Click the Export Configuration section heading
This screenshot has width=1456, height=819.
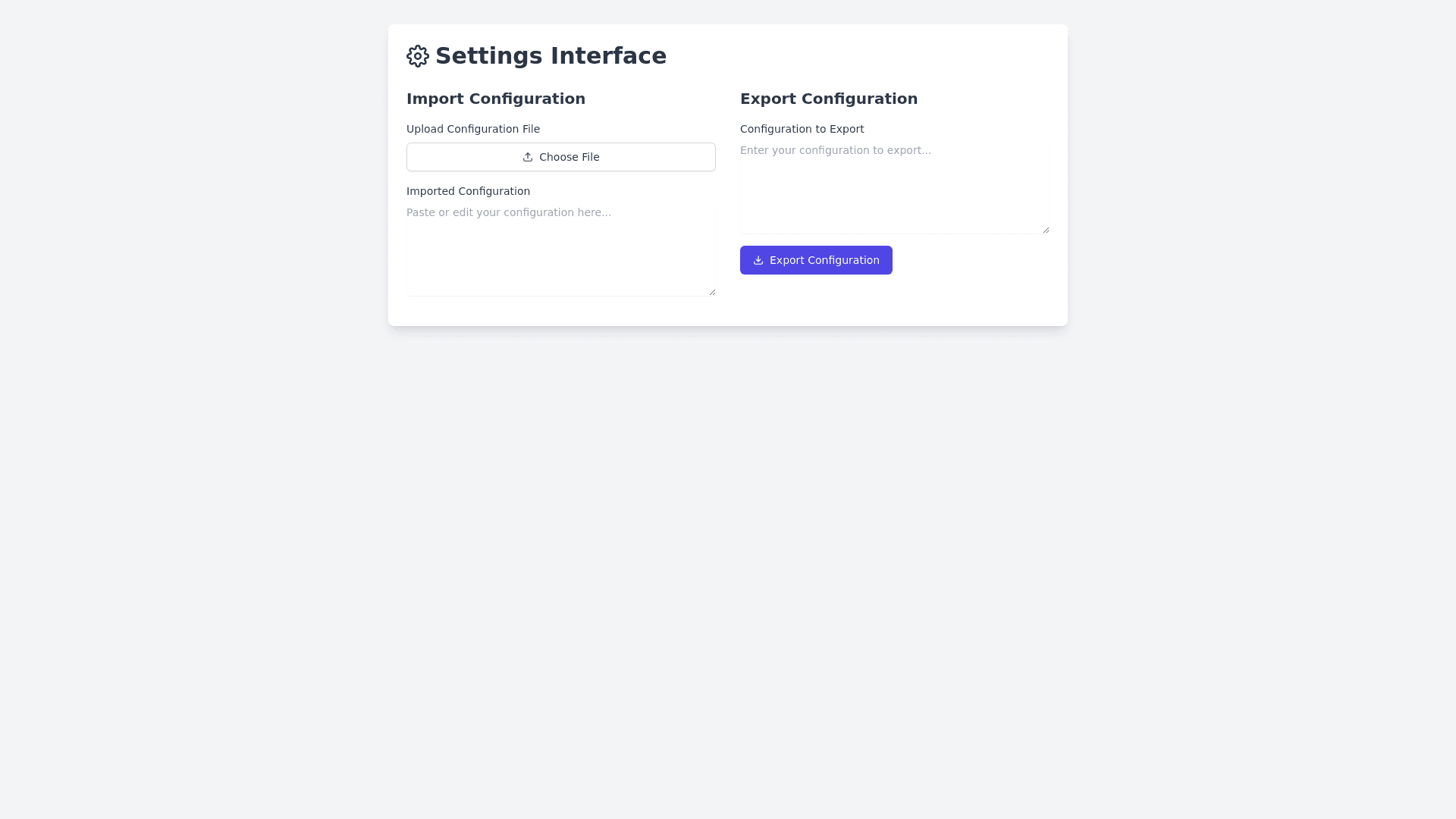coord(829,99)
